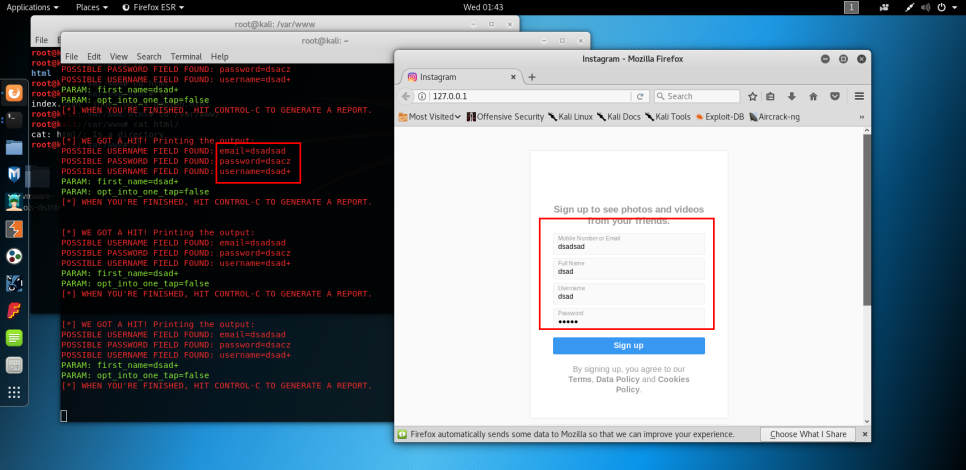
Task: Open a new tab in Firefox
Action: coord(532,78)
